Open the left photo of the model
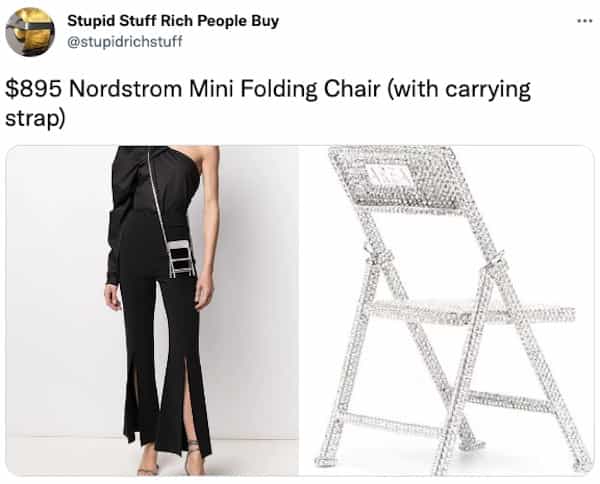The height and width of the screenshot is (484, 600). coord(152,311)
